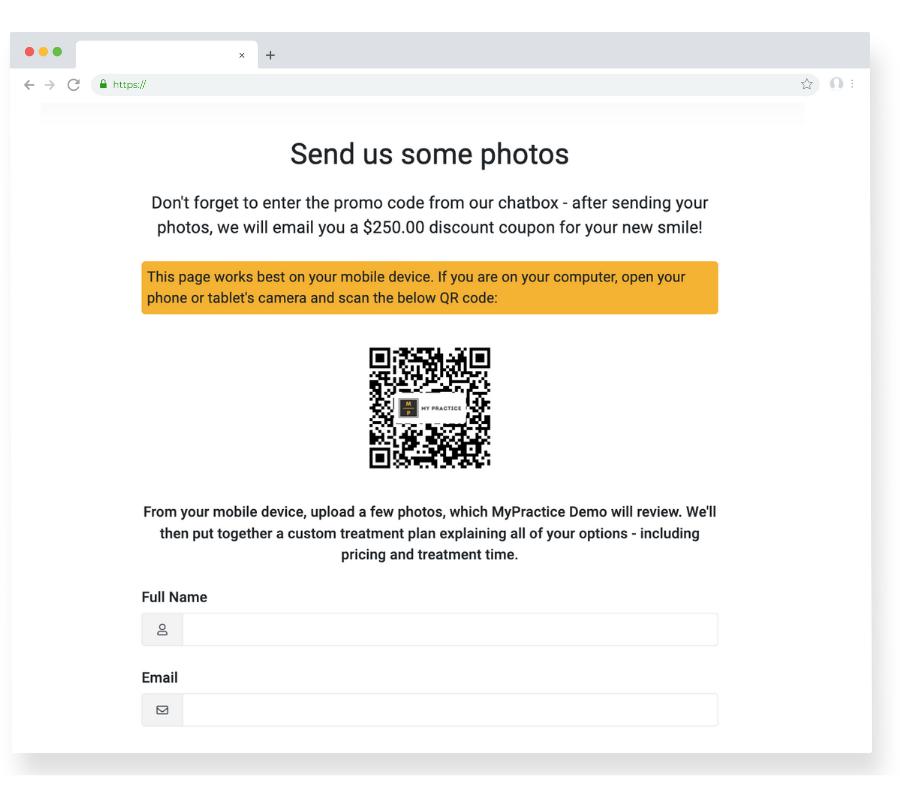Reload the page with the refresh icon
The height and width of the screenshot is (800, 900).
point(73,85)
